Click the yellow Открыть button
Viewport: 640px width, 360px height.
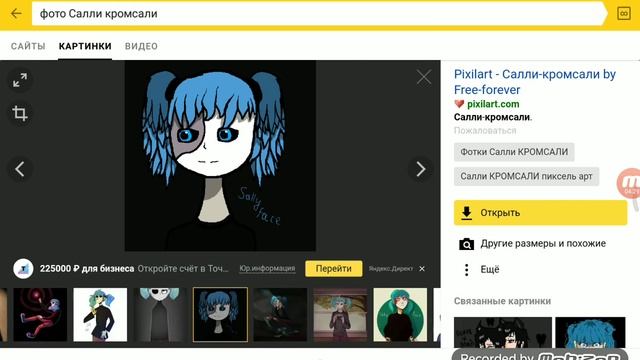pos(540,213)
